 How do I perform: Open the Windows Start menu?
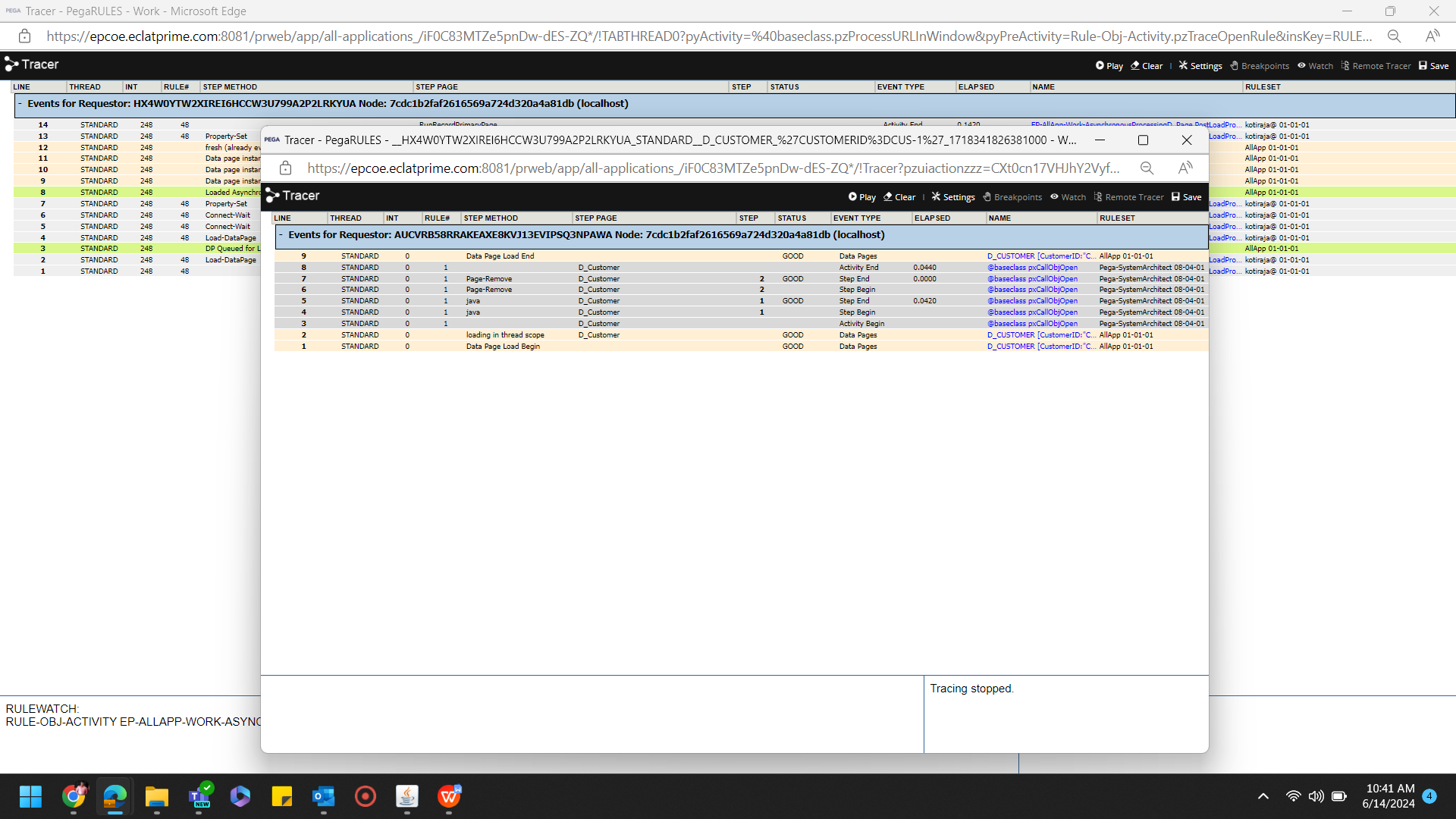coord(30,797)
